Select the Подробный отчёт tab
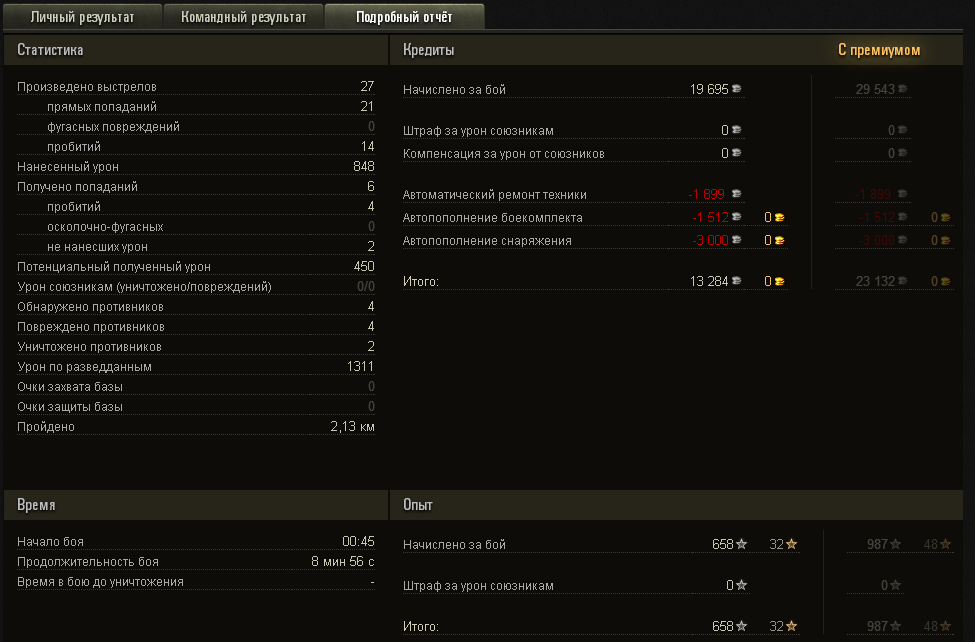975x642 pixels. point(404,17)
